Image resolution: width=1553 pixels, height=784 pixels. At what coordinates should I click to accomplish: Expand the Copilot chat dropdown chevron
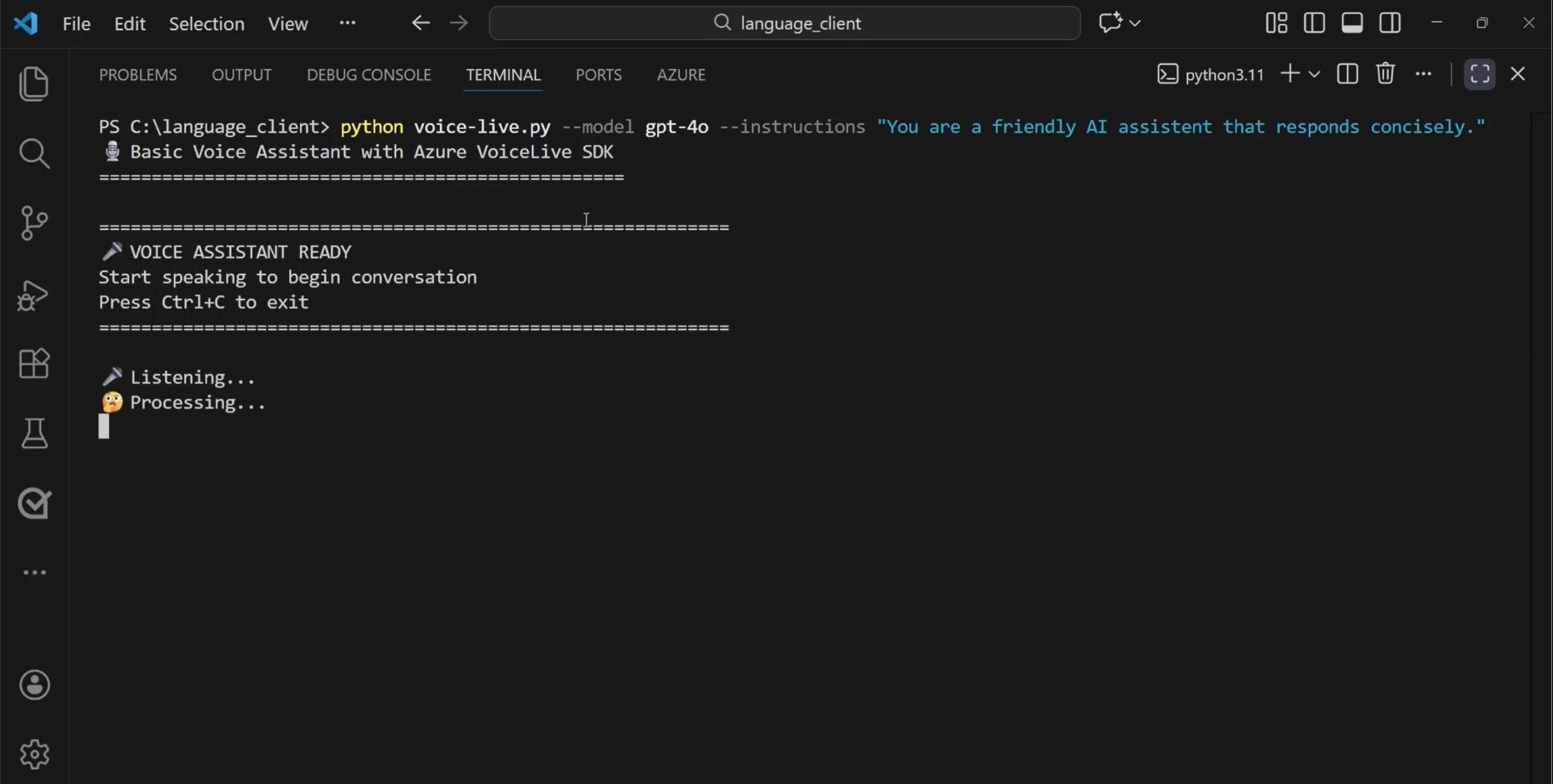pyautogui.click(x=1135, y=23)
